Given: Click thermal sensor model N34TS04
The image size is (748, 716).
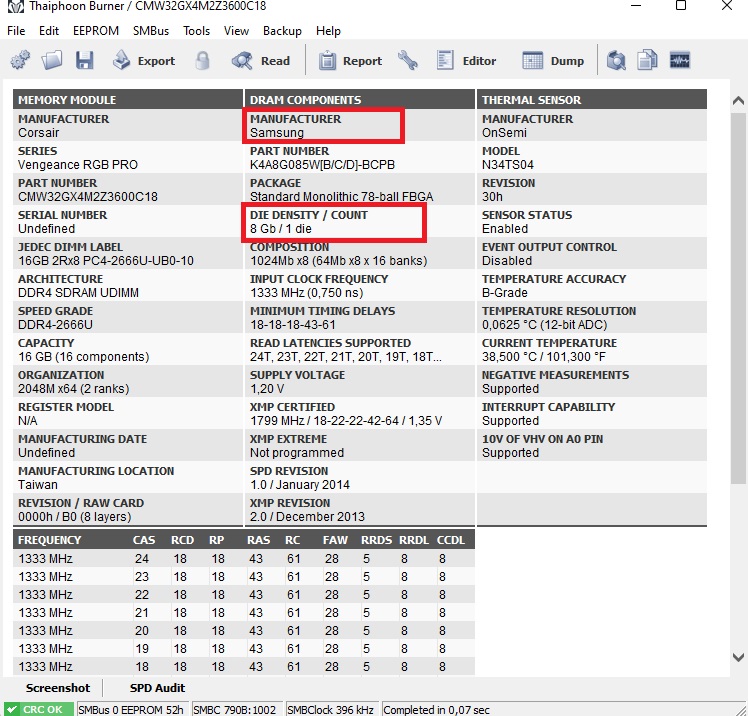Looking at the screenshot, I should coord(508,165).
